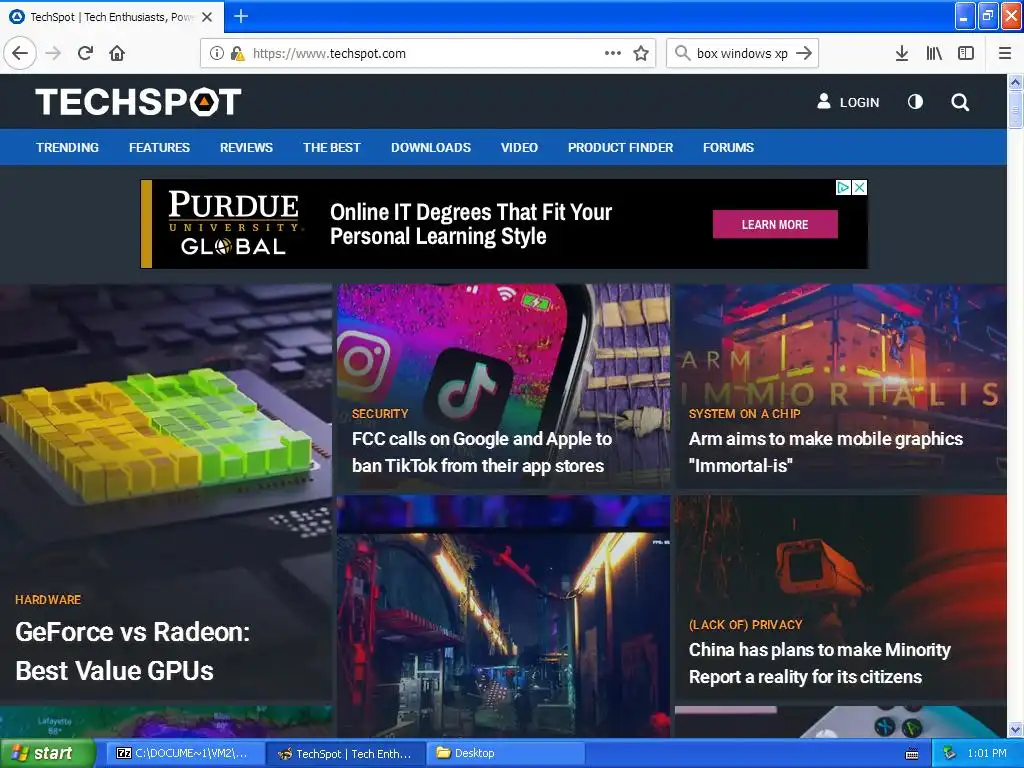Close the TechSpot browser tab
The height and width of the screenshot is (768, 1024).
pyautogui.click(x=207, y=17)
